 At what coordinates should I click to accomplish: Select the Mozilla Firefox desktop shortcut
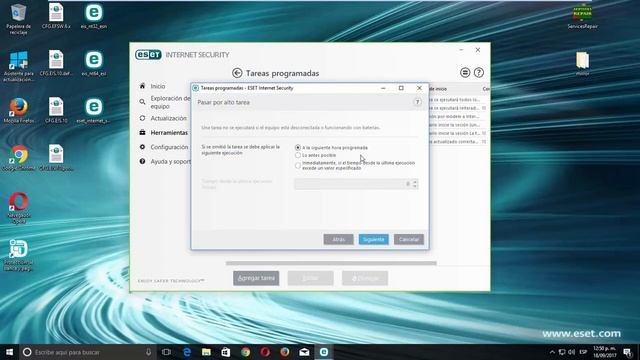coord(19,110)
